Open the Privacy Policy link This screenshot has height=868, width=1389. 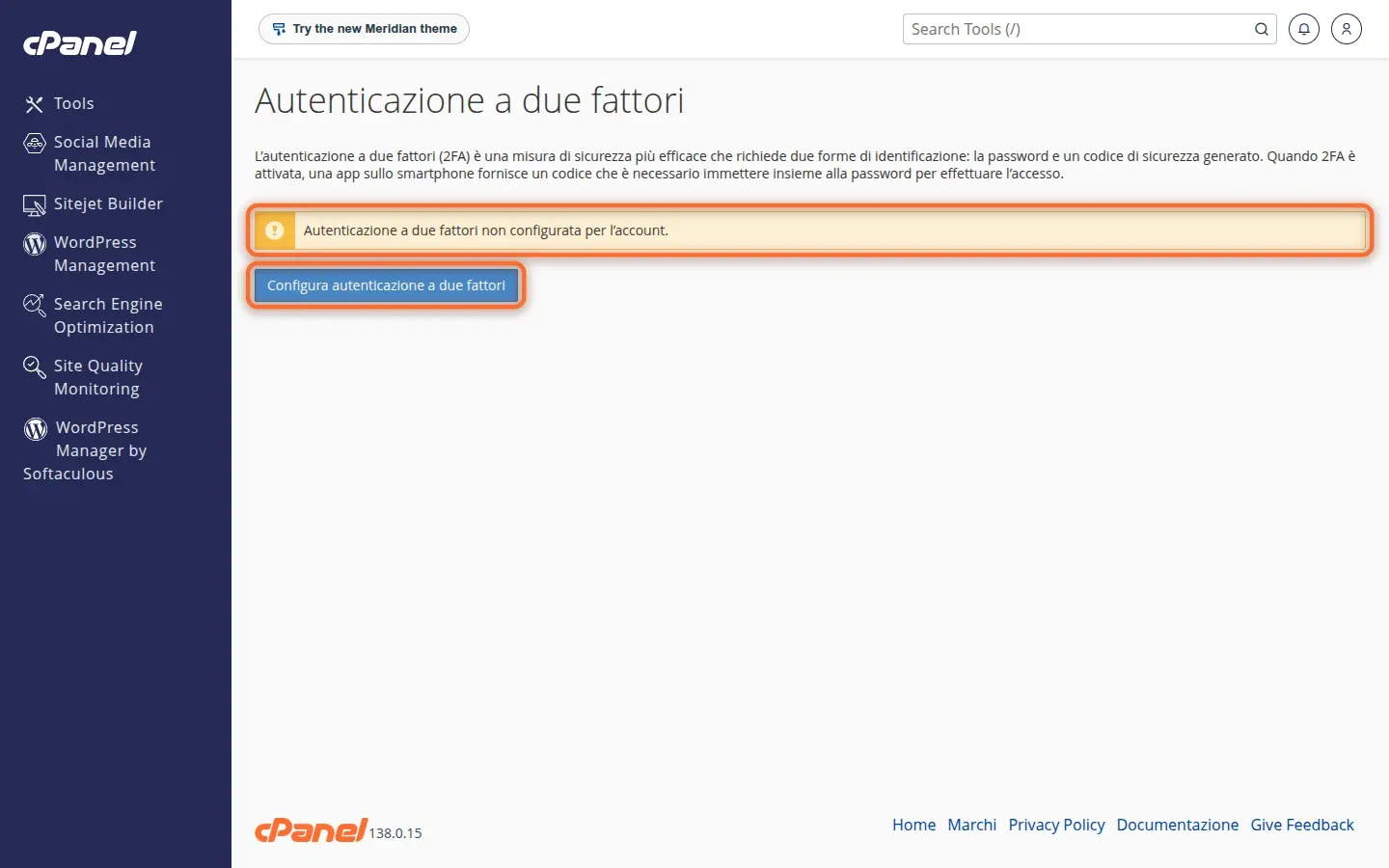(1056, 825)
